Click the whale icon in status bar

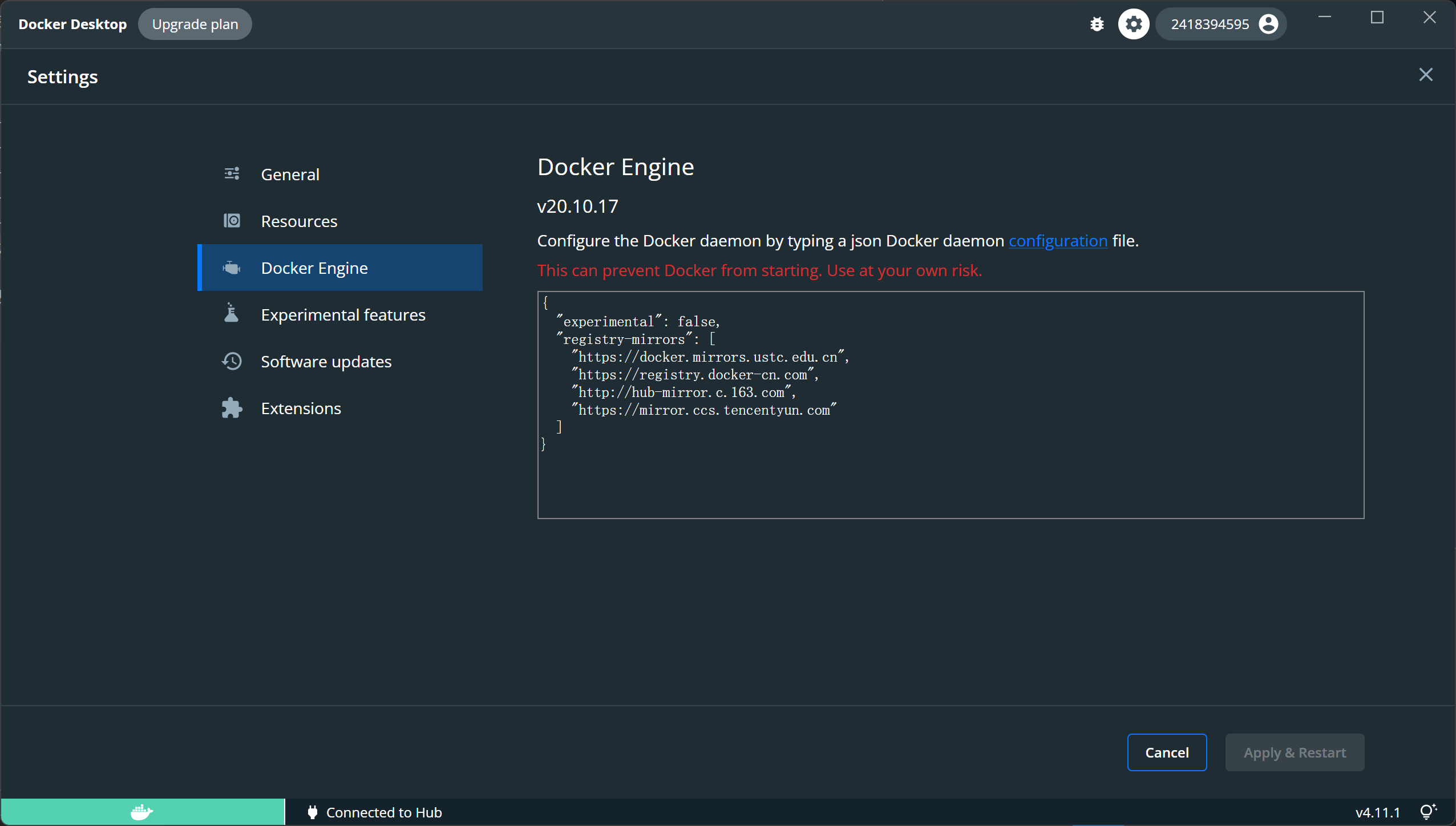(141, 812)
